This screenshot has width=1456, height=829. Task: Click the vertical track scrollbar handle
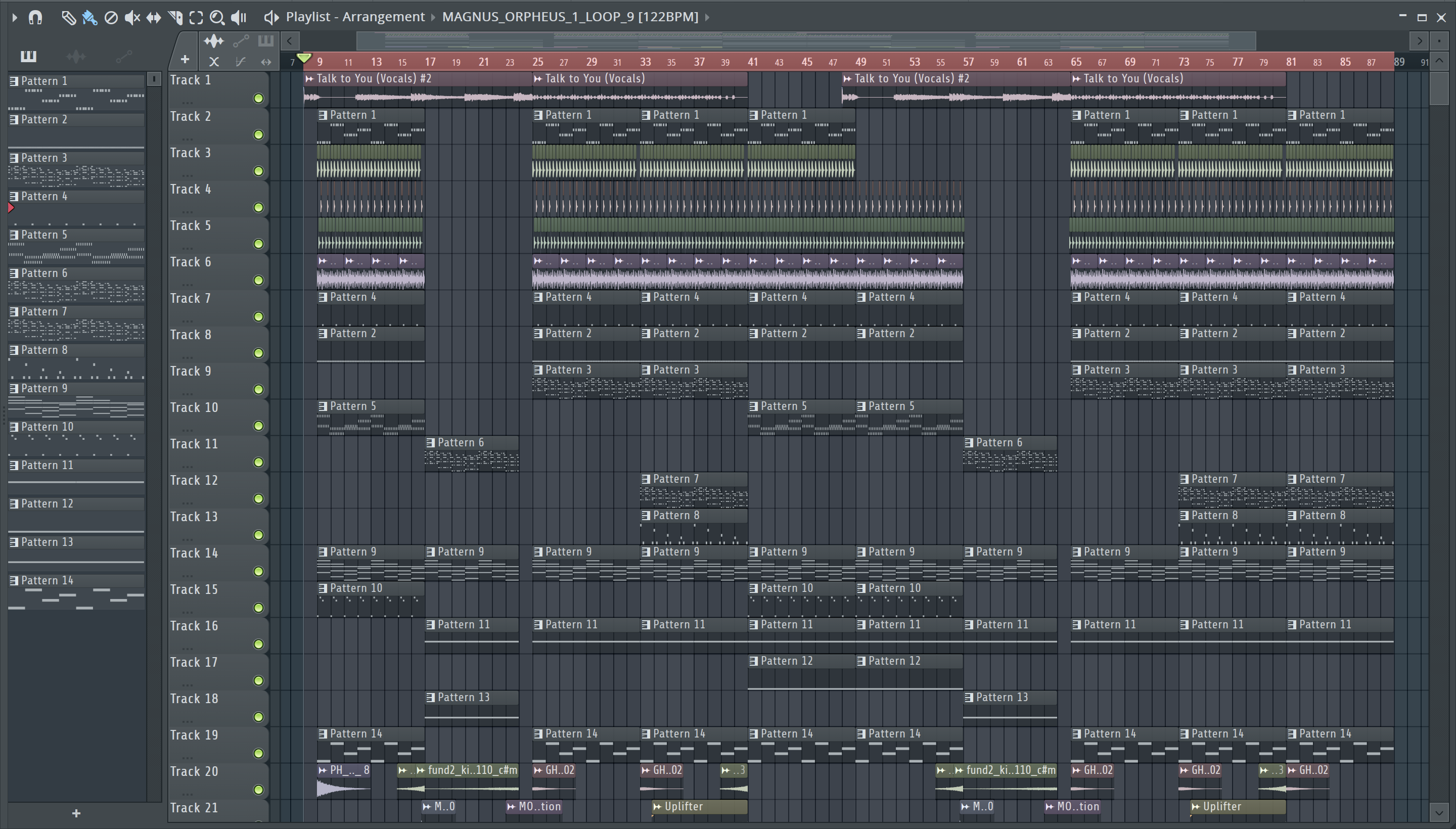click(x=1439, y=88)
